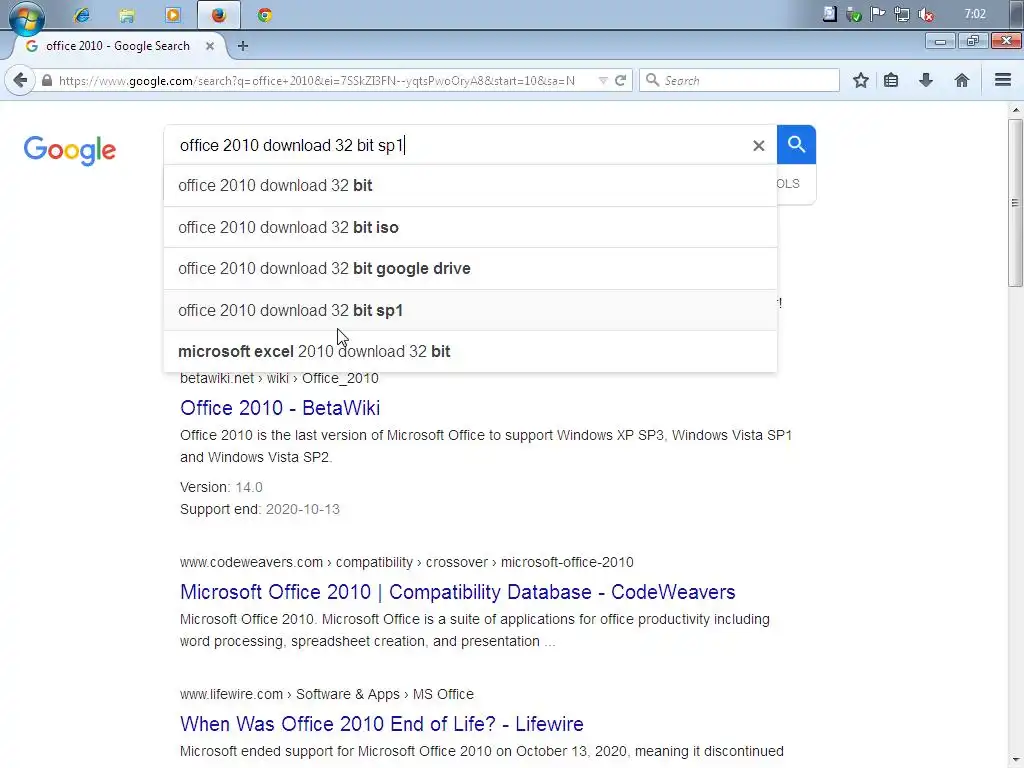
Task: Open the Action Center flag icon
Action: point(877,14)
